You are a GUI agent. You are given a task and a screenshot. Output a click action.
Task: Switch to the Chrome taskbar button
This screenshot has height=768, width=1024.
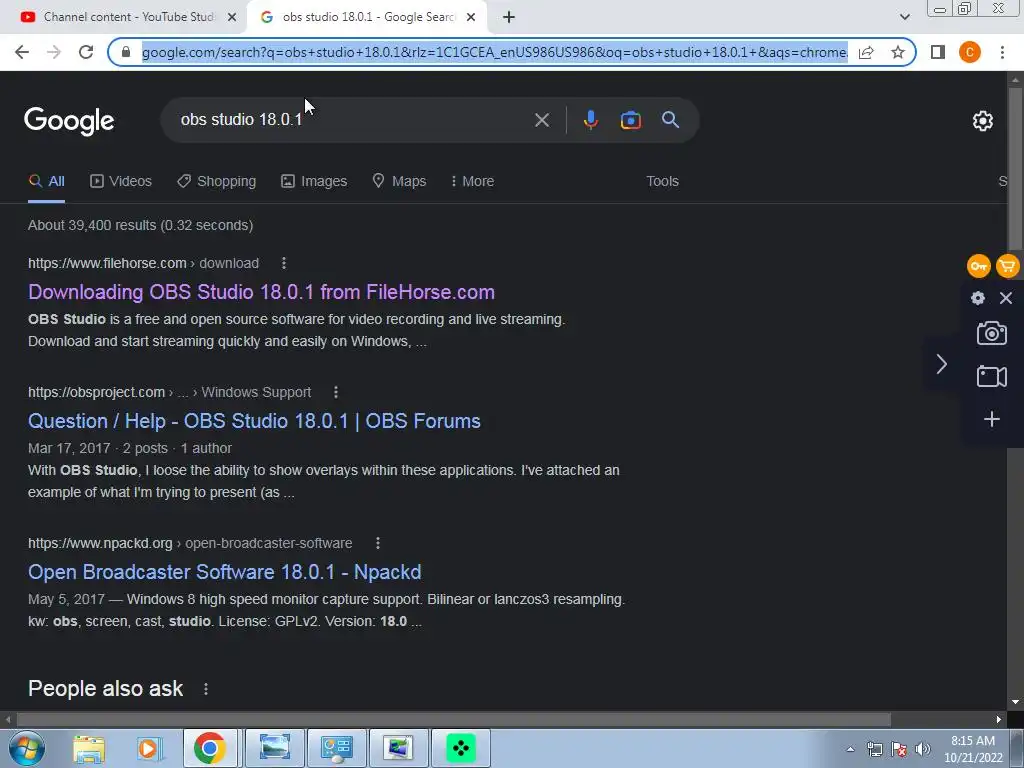(210, 748)
